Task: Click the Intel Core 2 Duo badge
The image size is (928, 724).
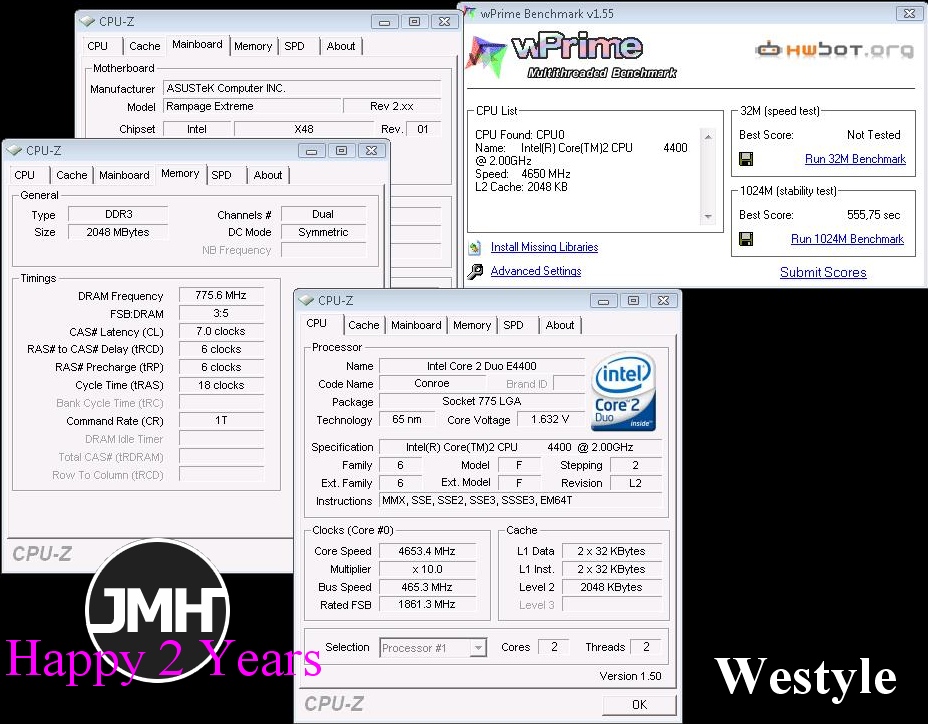Action: tap(623, 392)
